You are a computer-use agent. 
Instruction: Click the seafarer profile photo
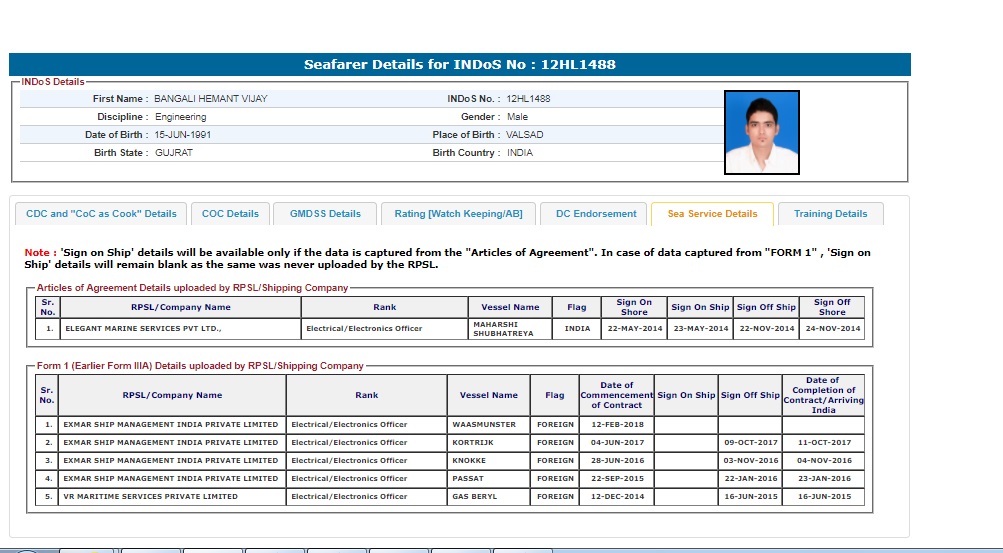point(761,132)
